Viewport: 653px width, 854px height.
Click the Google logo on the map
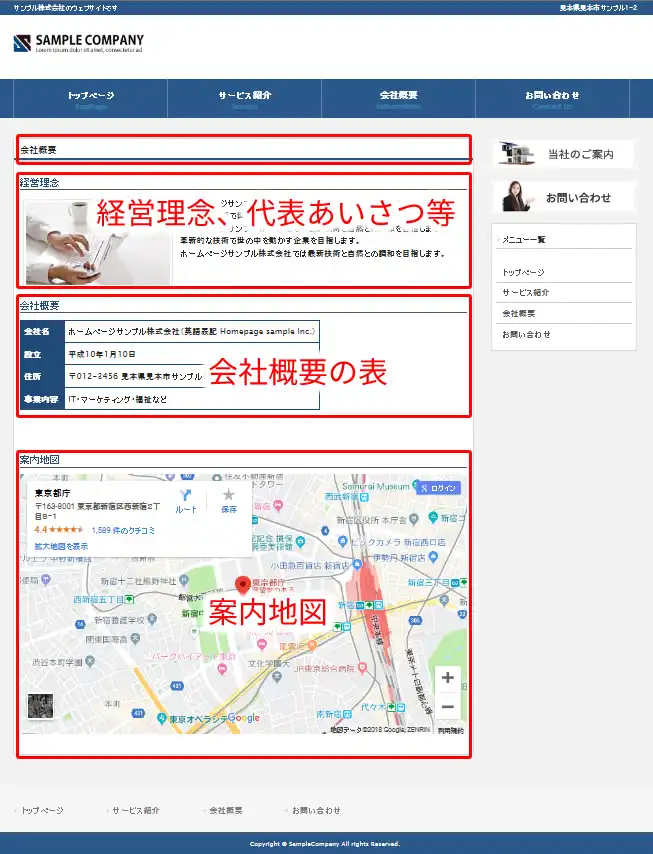(243, 718)
